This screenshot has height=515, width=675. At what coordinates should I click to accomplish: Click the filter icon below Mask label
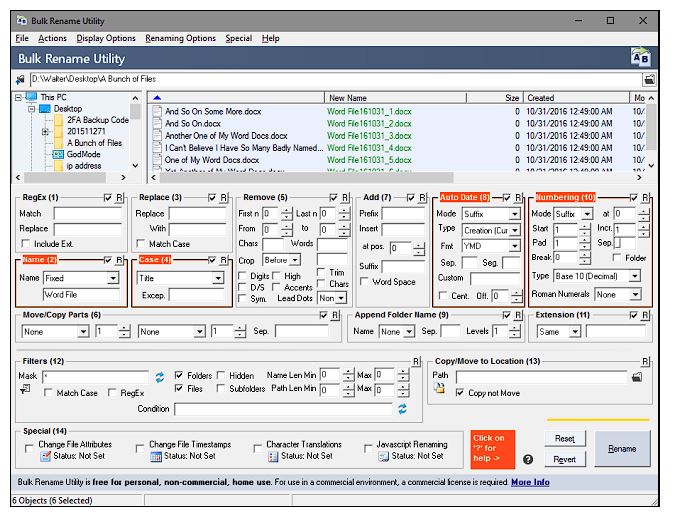[25, 390]
